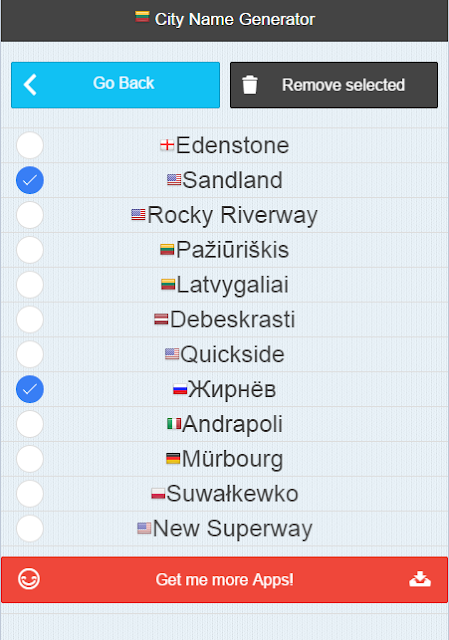Click the English flag beside Edenstone

pyautogui.click(x=167, y=145)
